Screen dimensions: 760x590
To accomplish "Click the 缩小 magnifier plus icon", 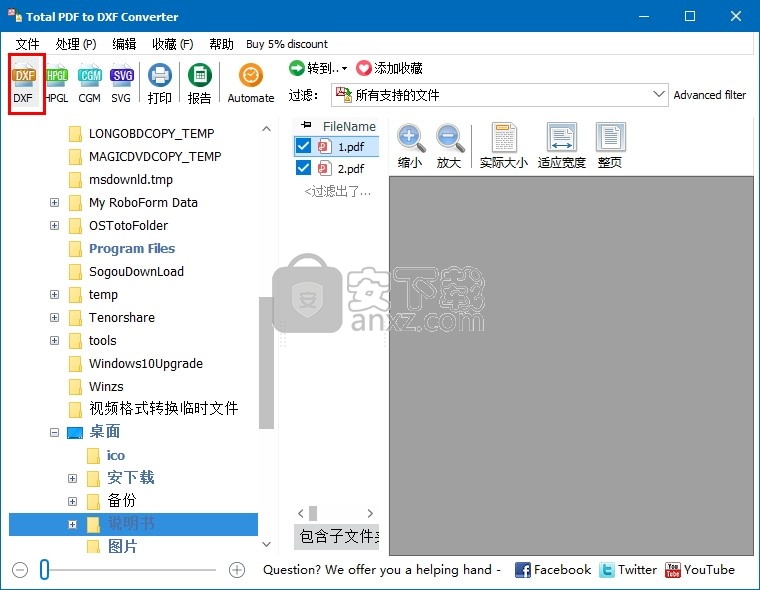I will pos(411,138).
